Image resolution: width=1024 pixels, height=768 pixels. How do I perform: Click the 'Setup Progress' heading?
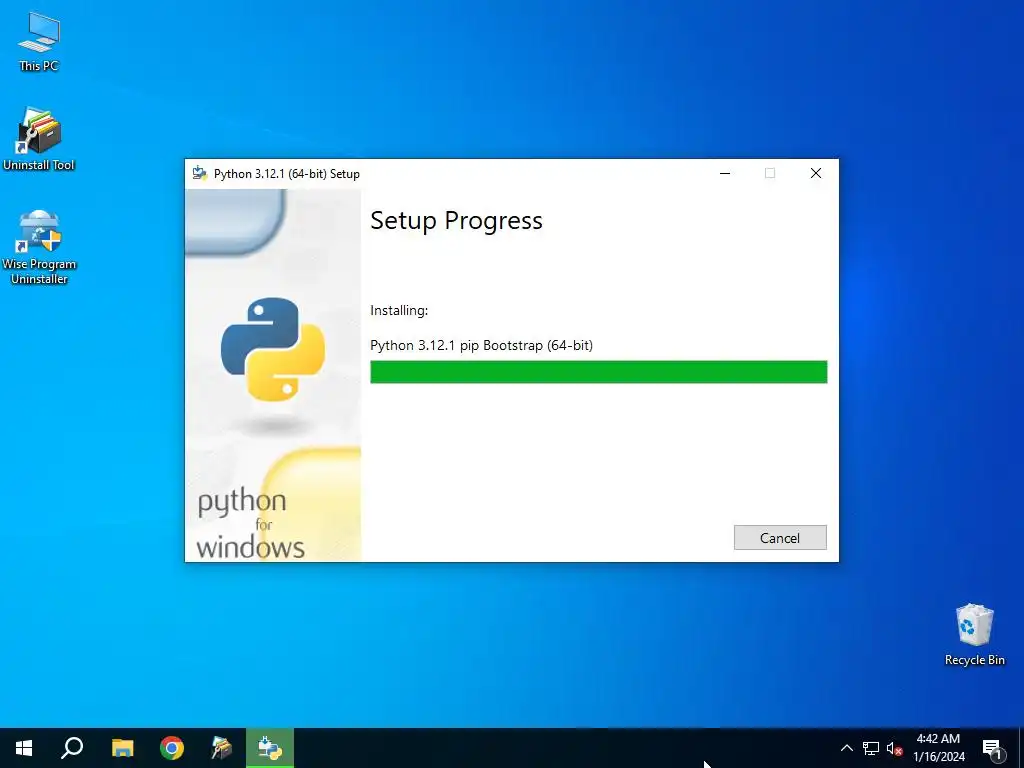[x=456, y=221]
